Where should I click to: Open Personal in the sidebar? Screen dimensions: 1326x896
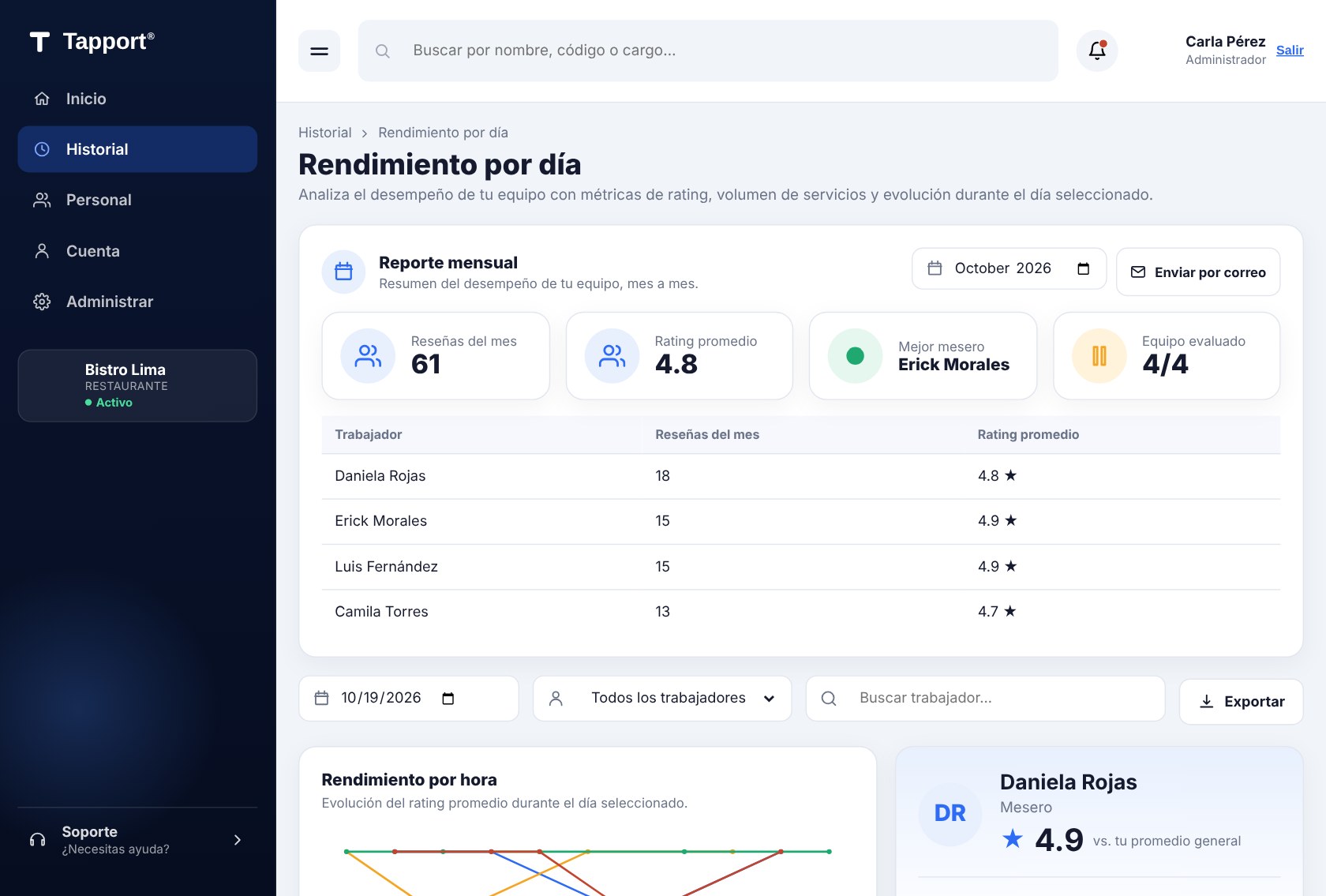(137, 200)
